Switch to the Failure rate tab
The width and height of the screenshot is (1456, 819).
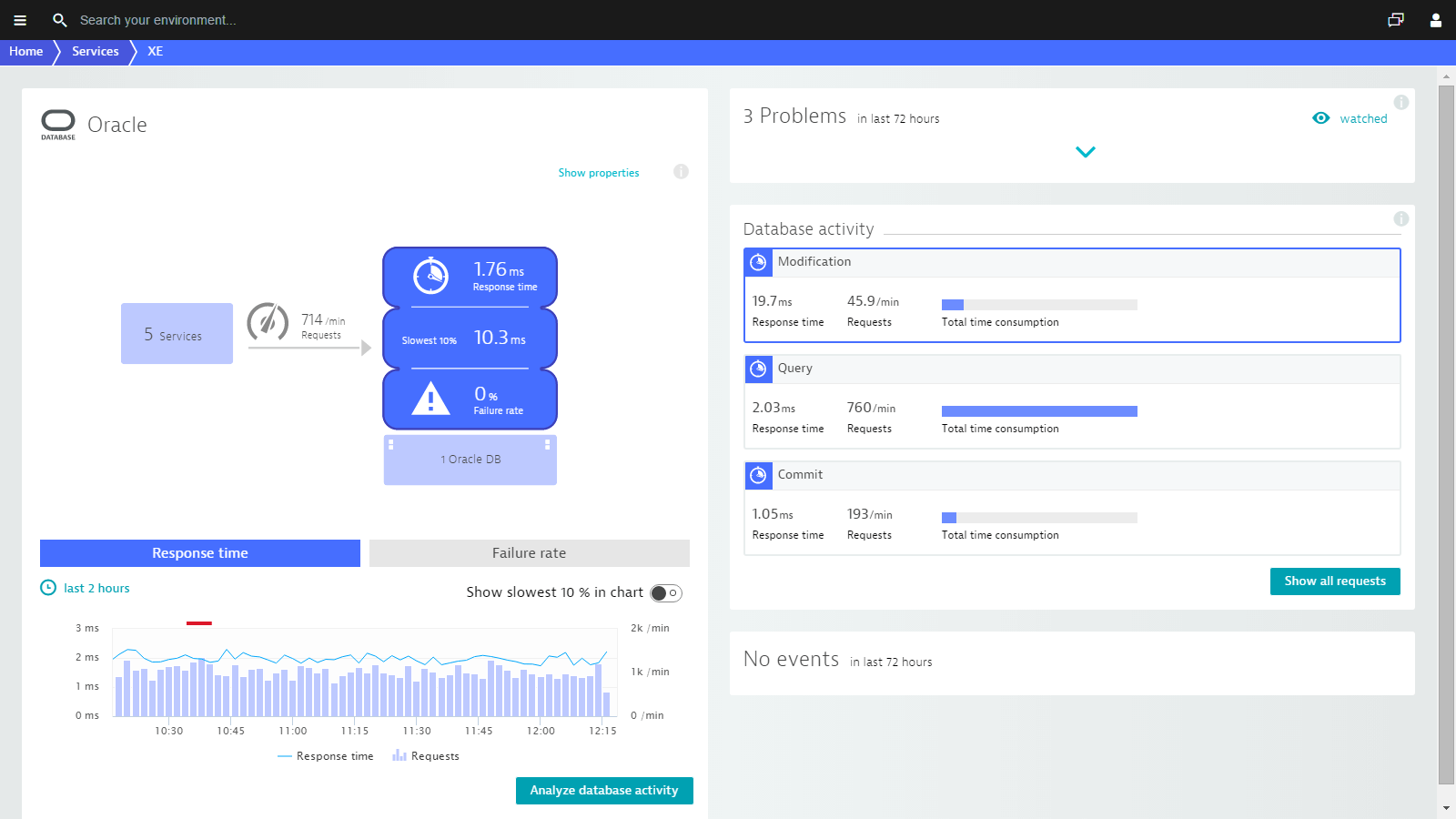(530, 553)
